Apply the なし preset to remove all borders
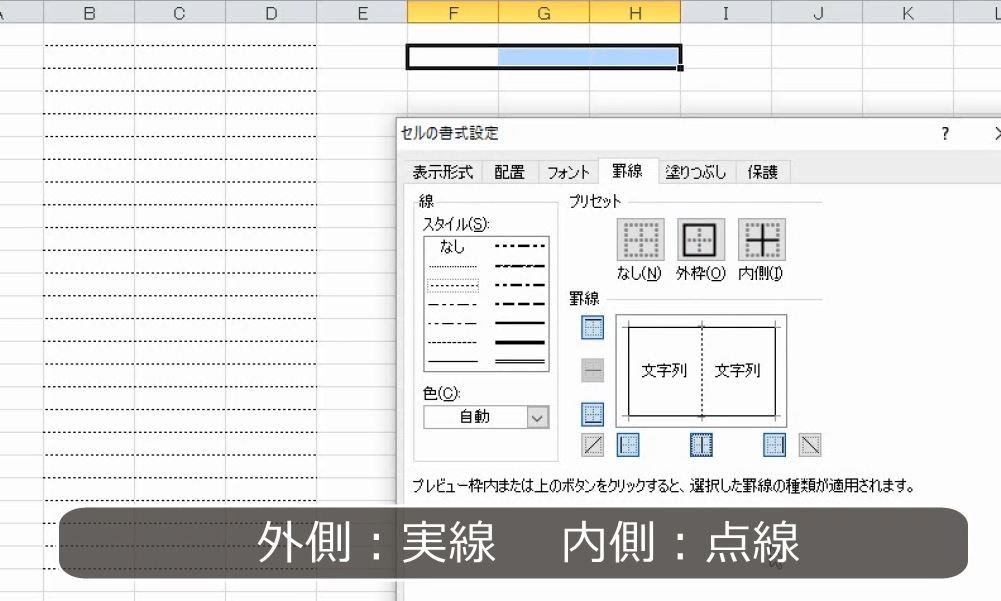This screenshot has width=1001, height=601. [x=640, y=238]
